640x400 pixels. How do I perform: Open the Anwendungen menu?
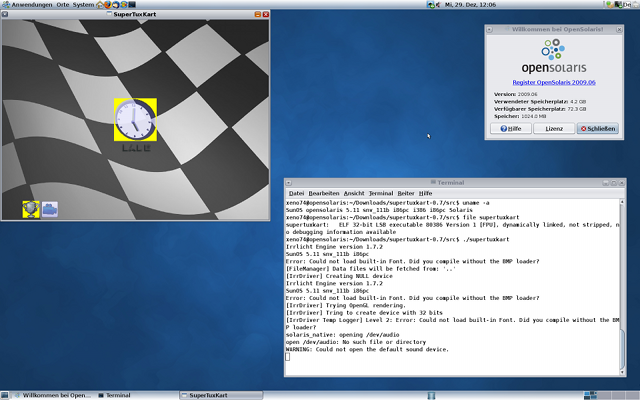tap(32, 4)
